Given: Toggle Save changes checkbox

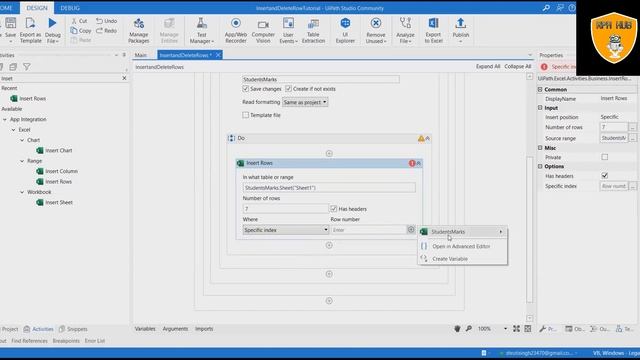Looking at the screenshot, I should (x=245, y=89).
